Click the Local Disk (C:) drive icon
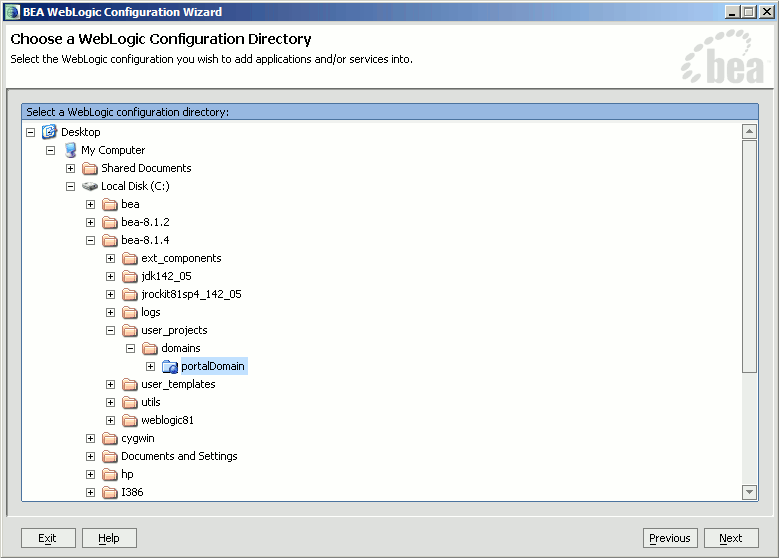Viewport: 779px width, 558px height. coord(90,186)
